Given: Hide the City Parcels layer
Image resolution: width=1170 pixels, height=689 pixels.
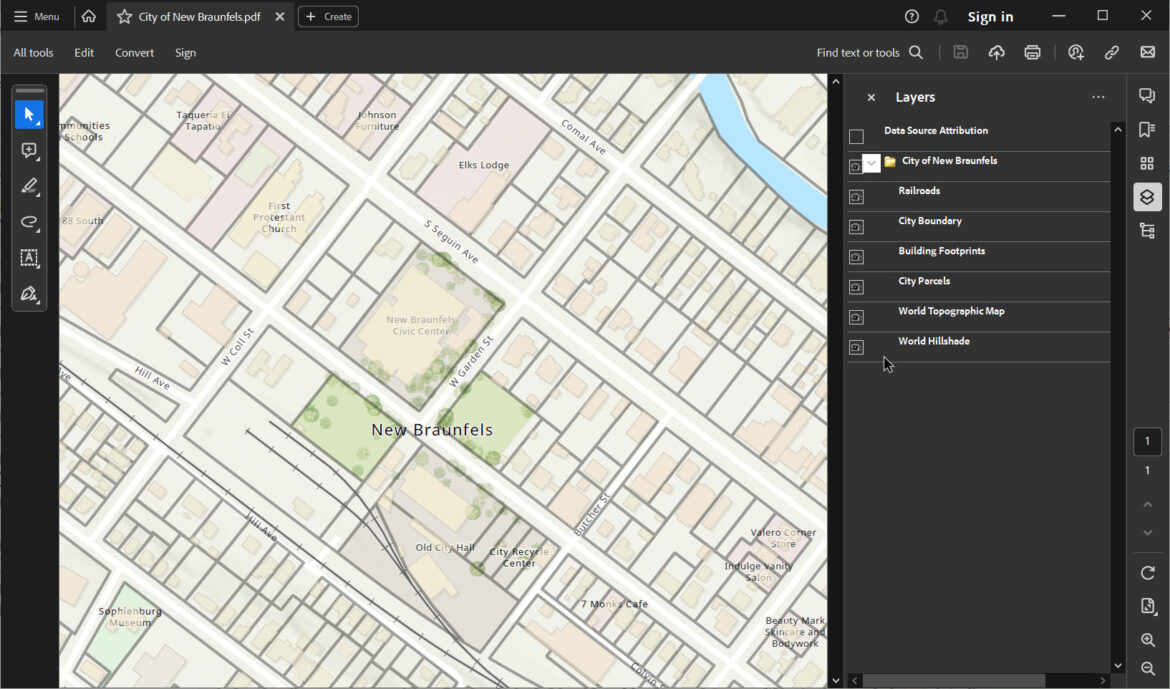Looking at the screenshot, I should pyautogui.click(x=856, y=287).
